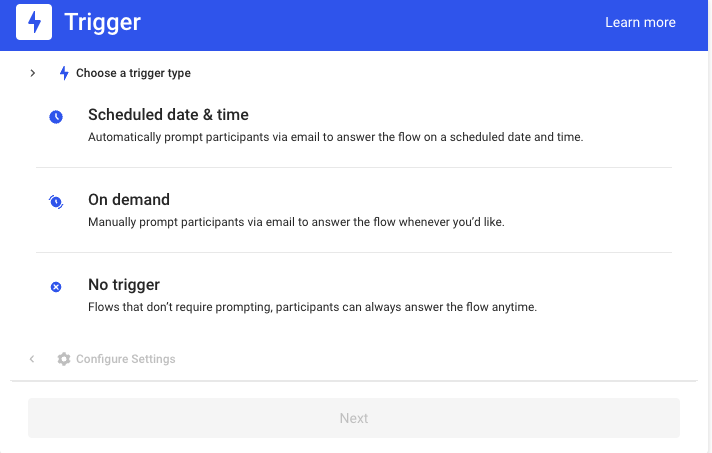Expand the Choose a trigger type chevron
The height and width of the screenshot is (453, 712).
point(32,73)
